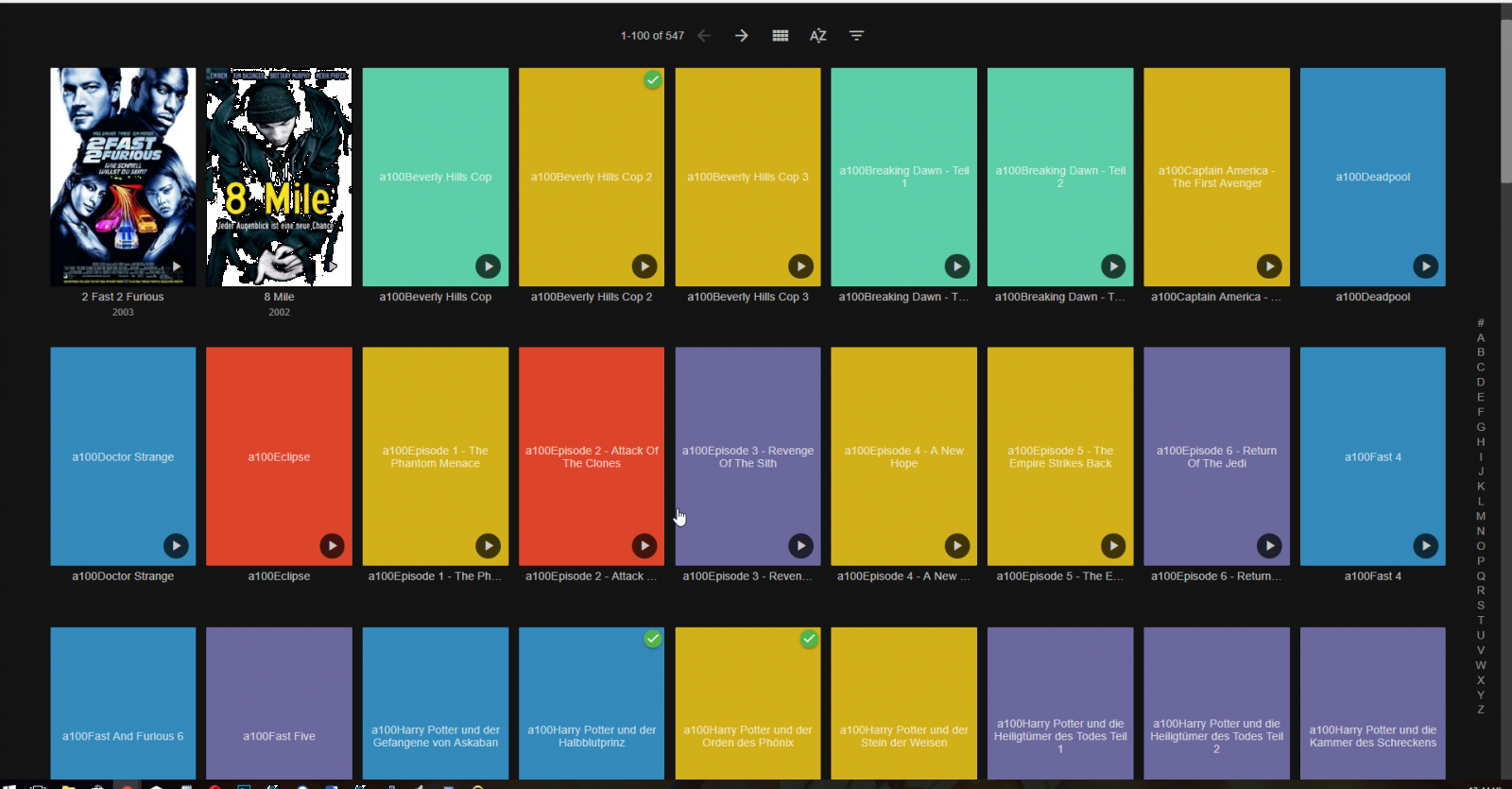The image size is (1512, 789).
Task: Jump to # in the alphabet picker
Action: tap(1481, 323)
